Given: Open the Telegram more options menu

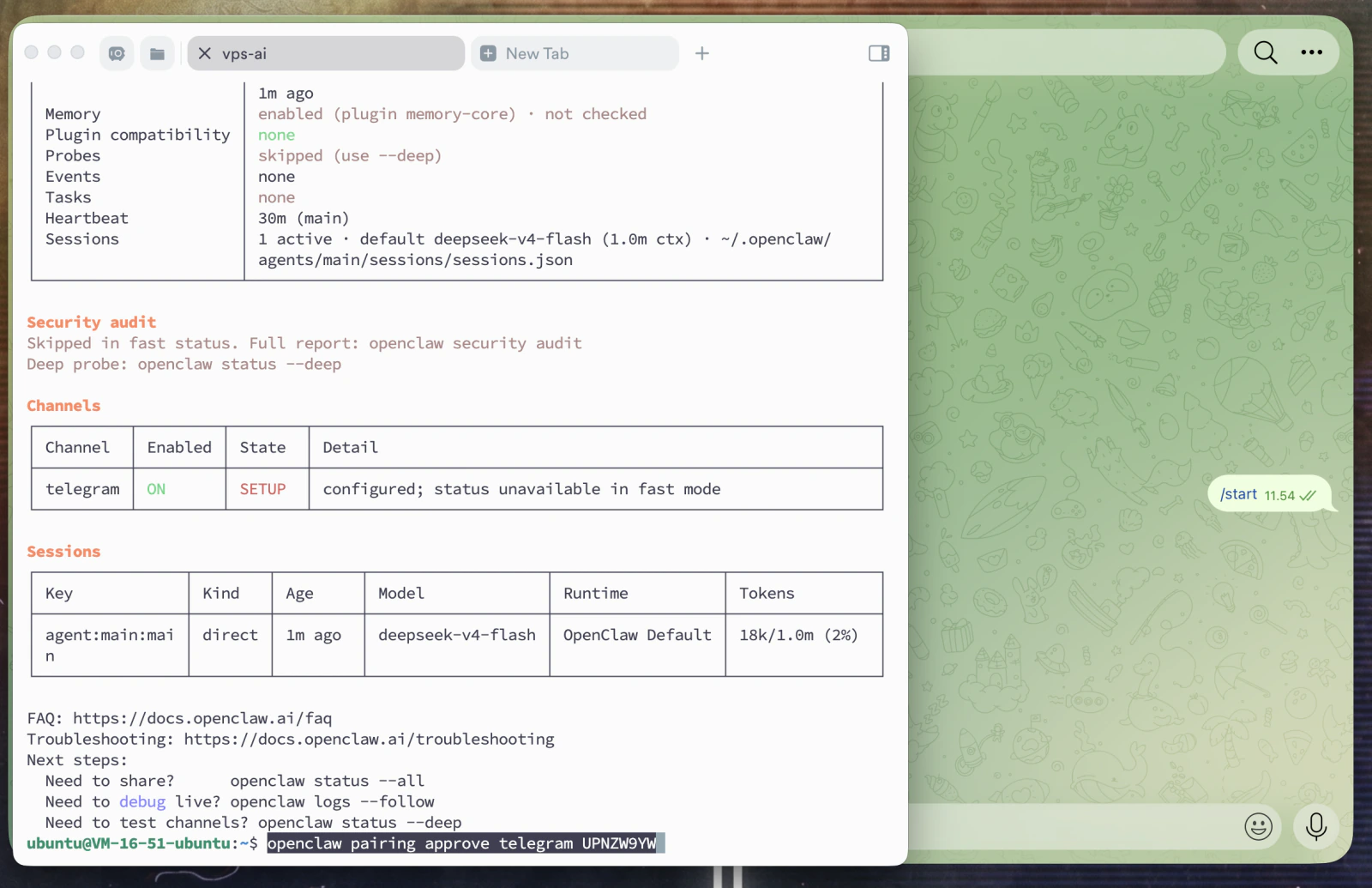Looking at the screenshot, I should pos(1311,52).
